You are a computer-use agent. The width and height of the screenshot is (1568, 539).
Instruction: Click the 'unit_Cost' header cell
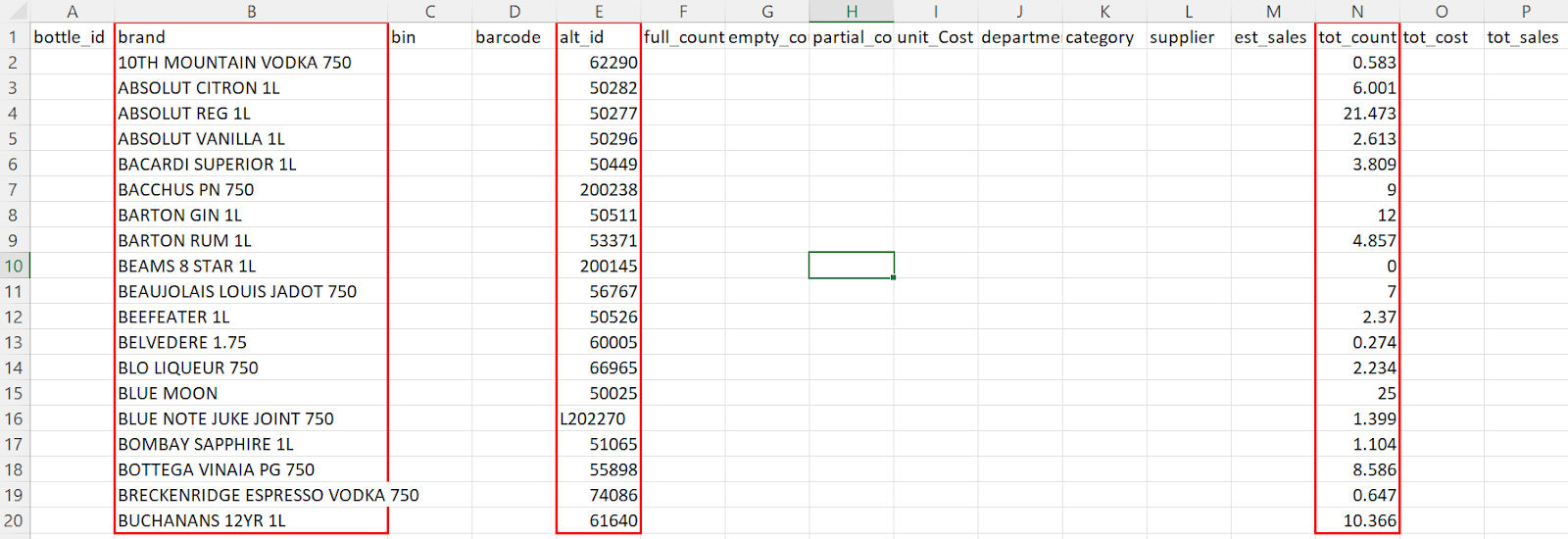pyautogui.click(x=936, y=36)
